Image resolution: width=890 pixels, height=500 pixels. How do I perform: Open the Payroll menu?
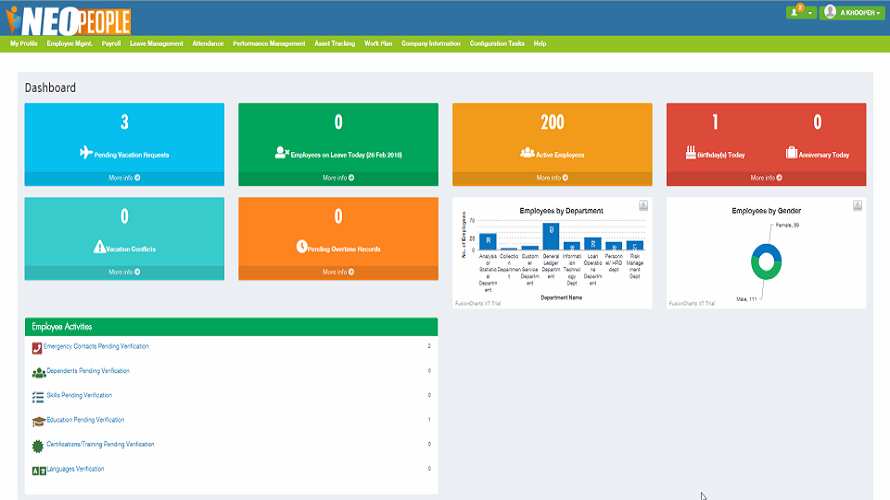111,44
